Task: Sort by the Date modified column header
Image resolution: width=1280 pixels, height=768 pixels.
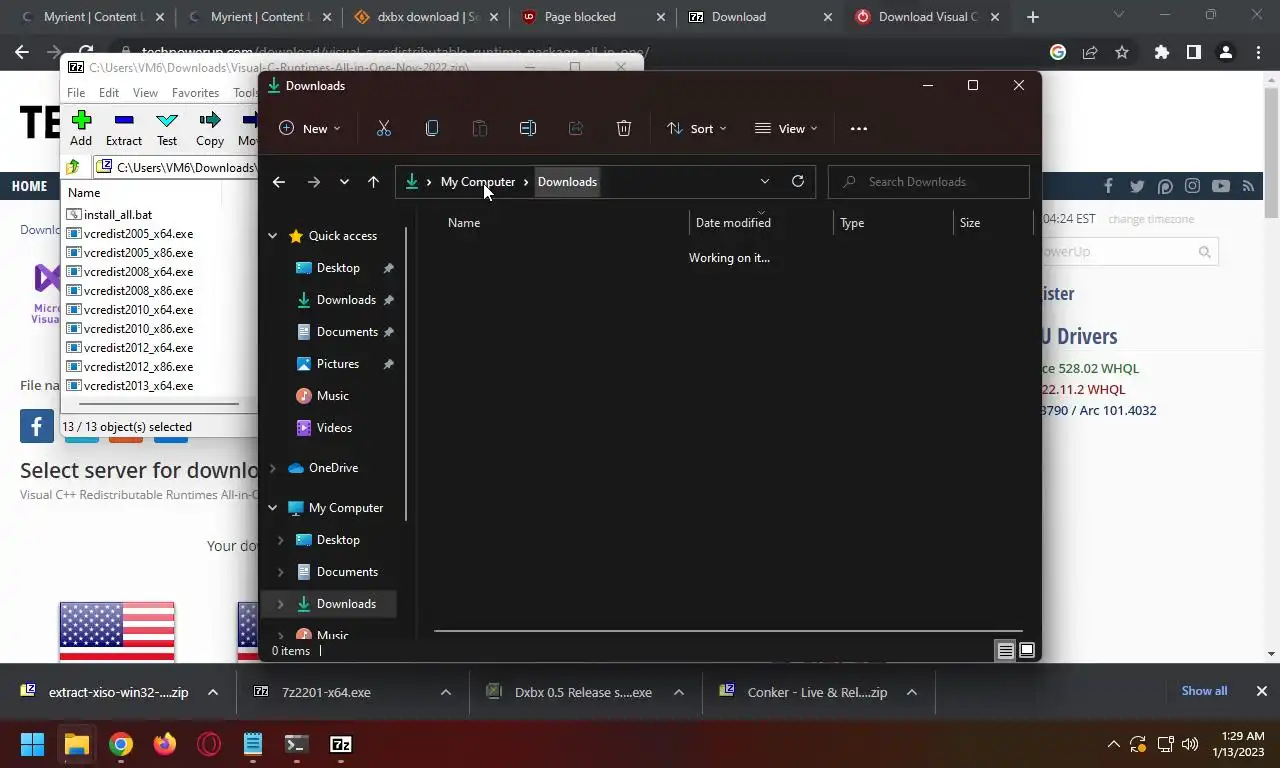Action: [733, 223]
